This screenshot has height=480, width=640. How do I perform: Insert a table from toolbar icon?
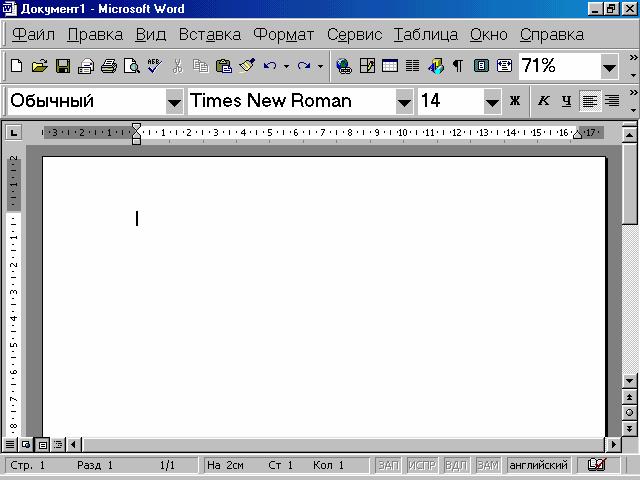click(x=390, y=66)
